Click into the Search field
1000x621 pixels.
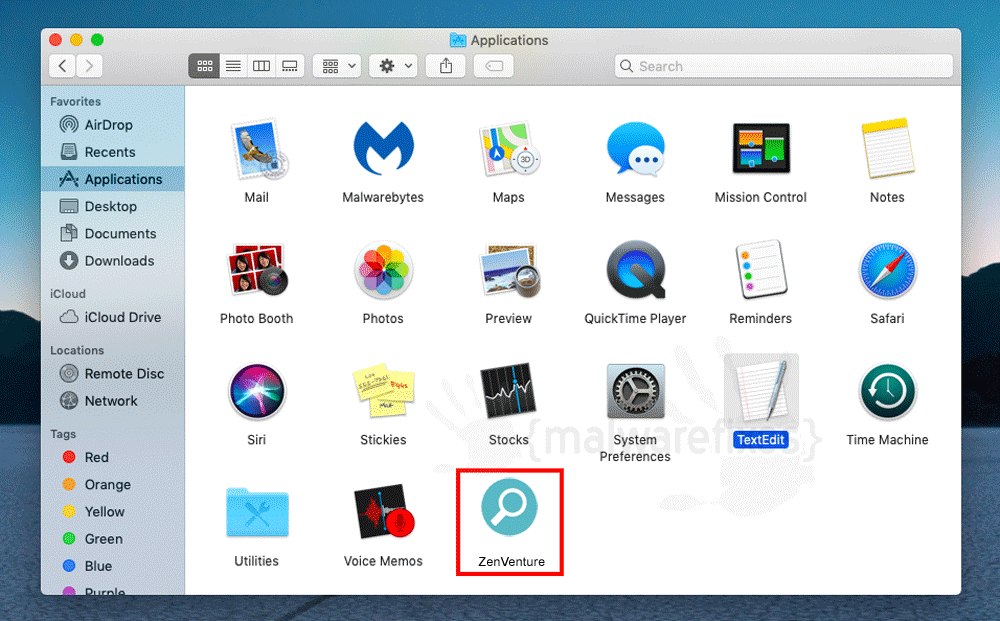tap(784, 66)
